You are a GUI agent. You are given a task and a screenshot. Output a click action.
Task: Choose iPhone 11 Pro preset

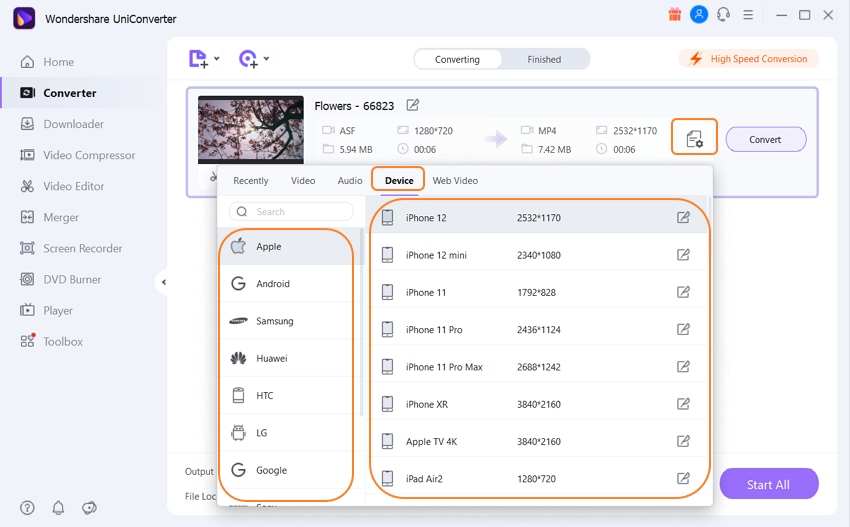538,330
